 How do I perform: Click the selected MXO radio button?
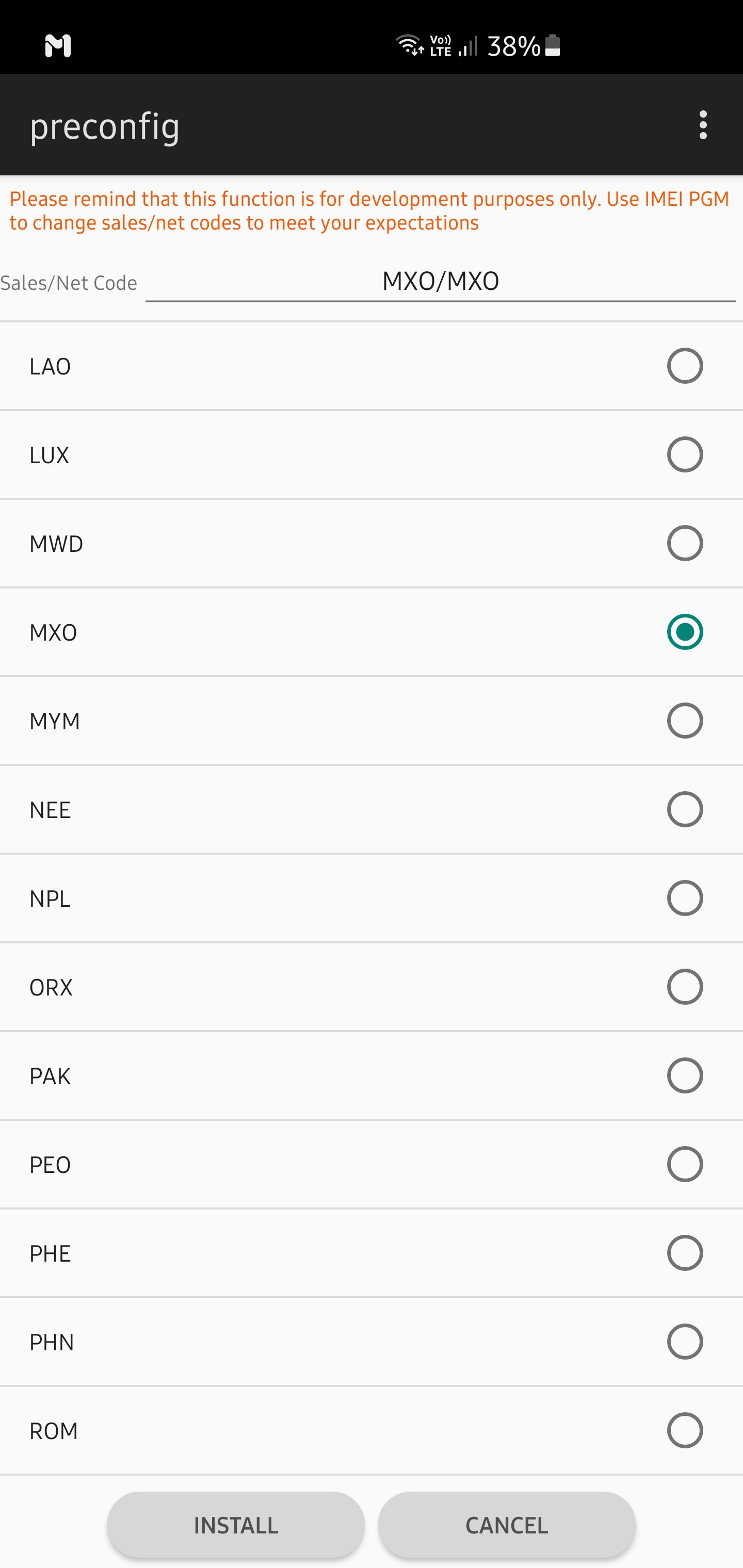pyautogui.click(x=685, y=632)
